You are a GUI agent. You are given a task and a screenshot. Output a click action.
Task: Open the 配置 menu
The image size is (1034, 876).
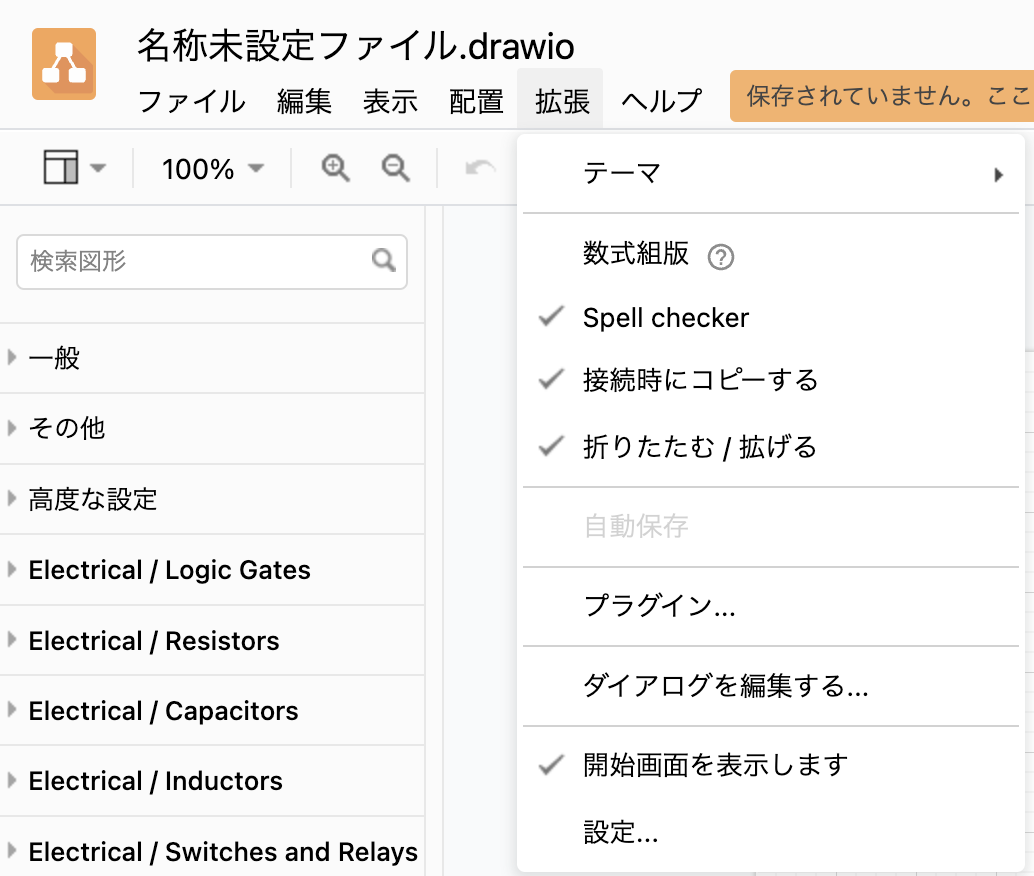476,102
